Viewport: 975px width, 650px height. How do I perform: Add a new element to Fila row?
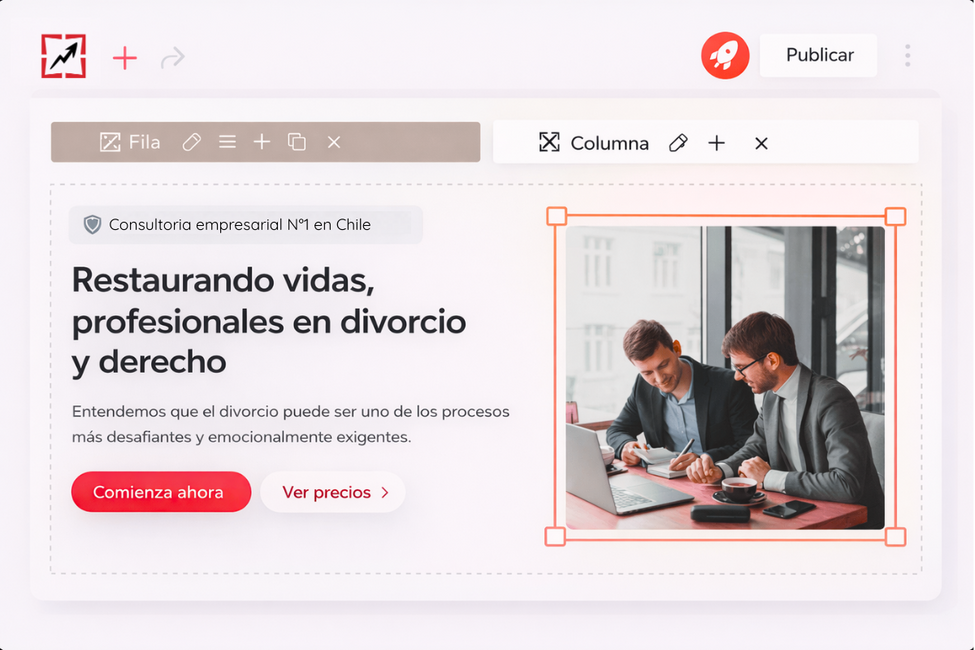(x=262, y=142)
